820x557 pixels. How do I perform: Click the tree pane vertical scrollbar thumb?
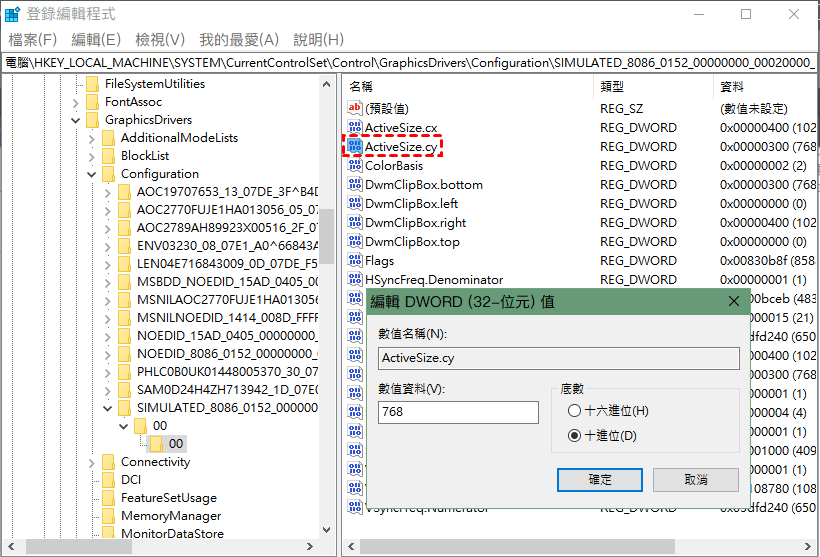[x=327, y=236]
